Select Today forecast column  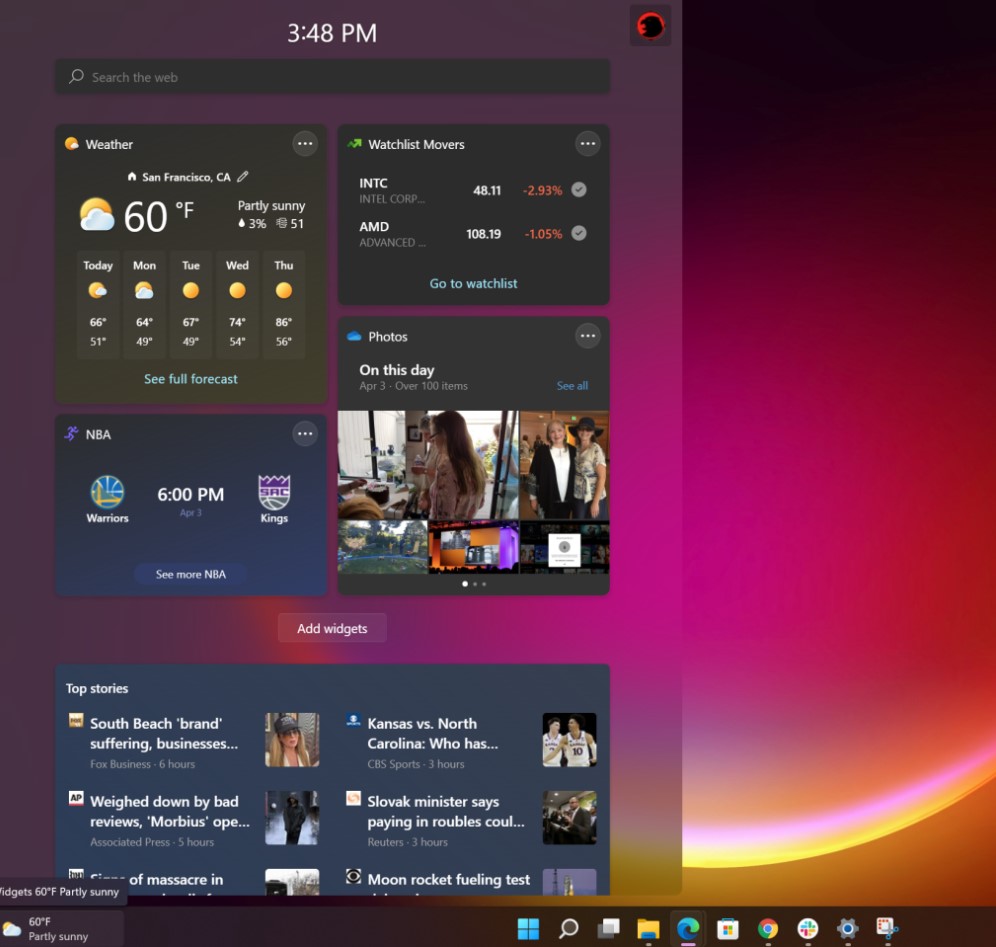pyautogui.click(x=98, y=305)
